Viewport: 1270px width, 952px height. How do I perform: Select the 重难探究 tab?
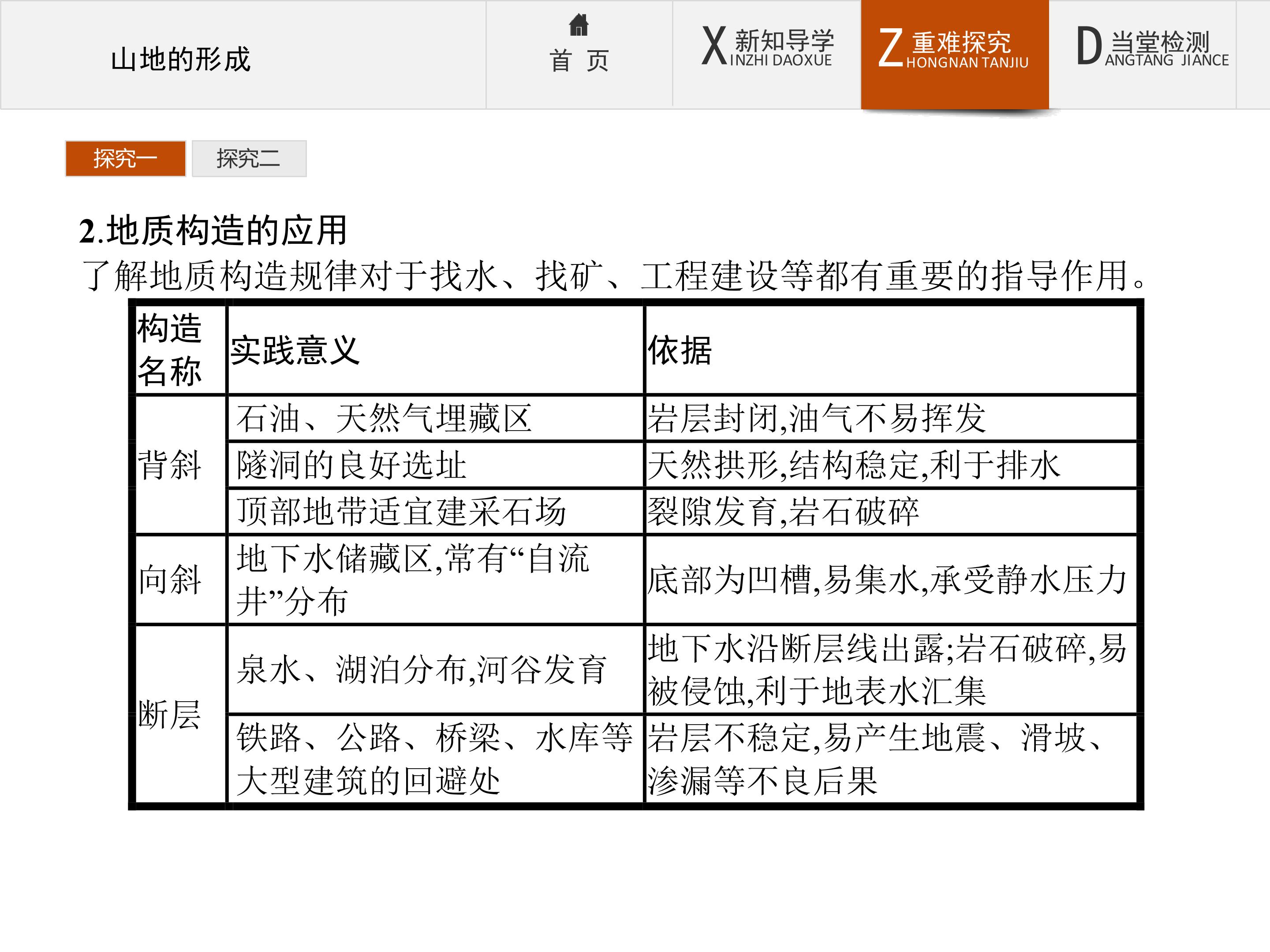point(955,54)
